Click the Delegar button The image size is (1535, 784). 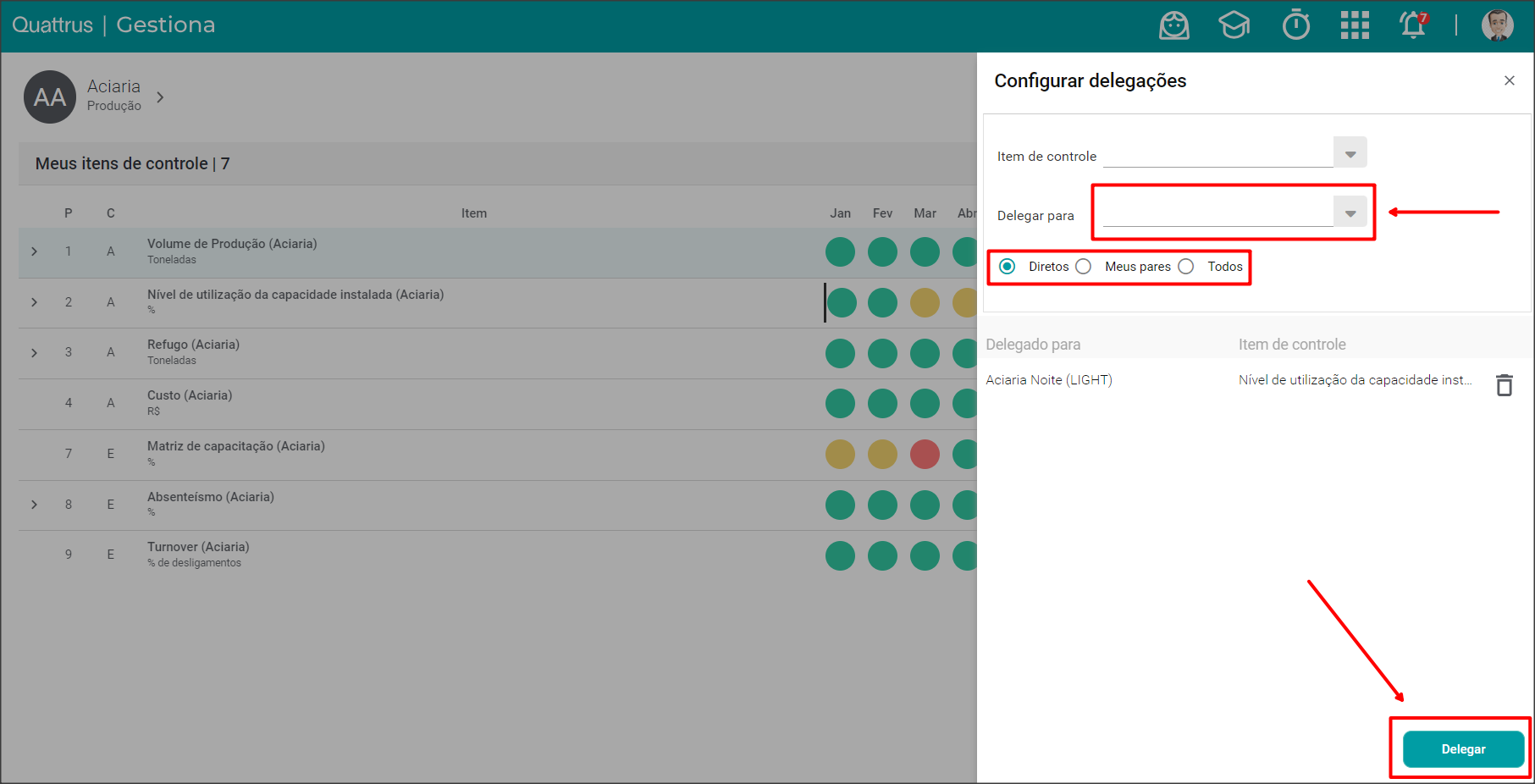pos(1463,749)
